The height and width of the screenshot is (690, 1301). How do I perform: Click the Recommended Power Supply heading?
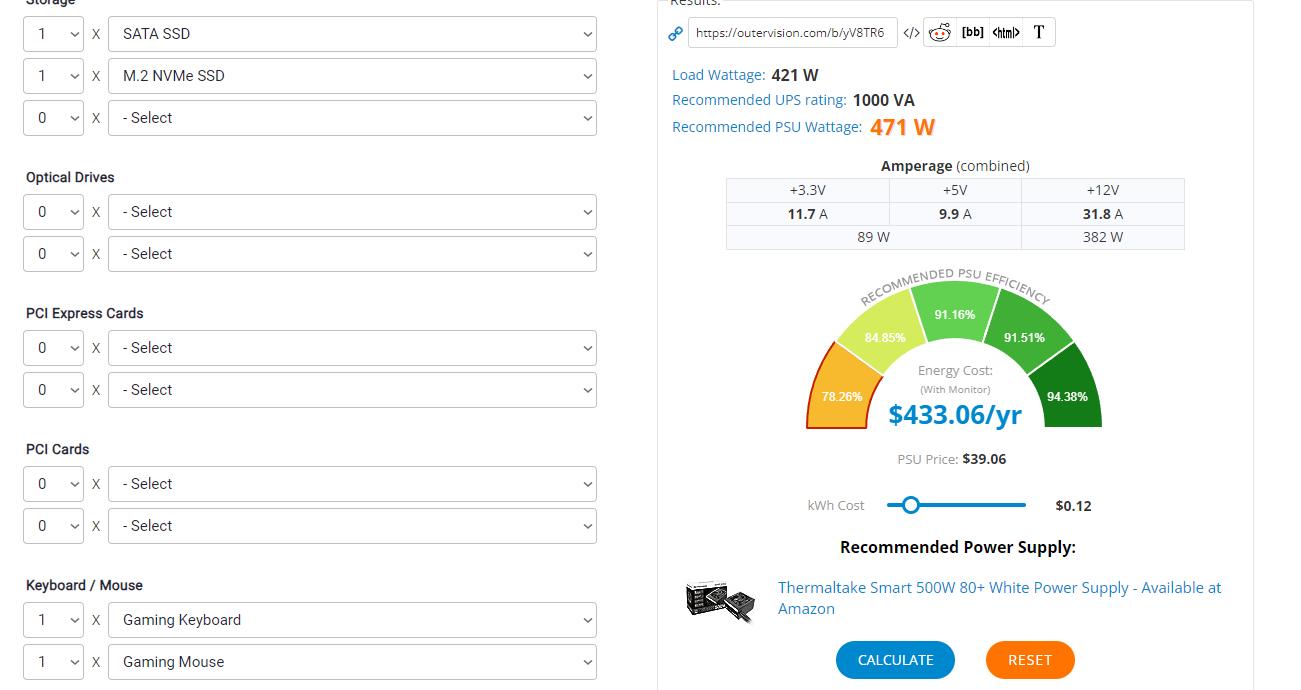point(958,547)
